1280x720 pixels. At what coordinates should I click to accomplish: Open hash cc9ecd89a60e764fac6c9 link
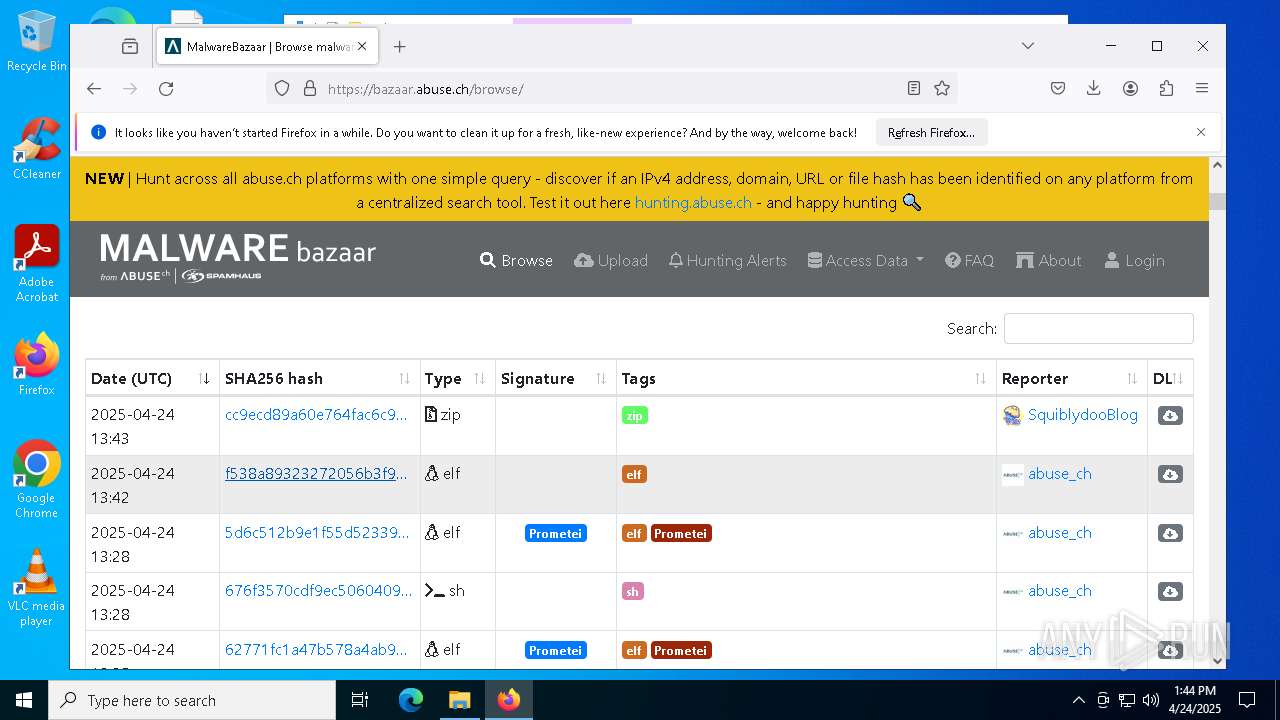316,414
